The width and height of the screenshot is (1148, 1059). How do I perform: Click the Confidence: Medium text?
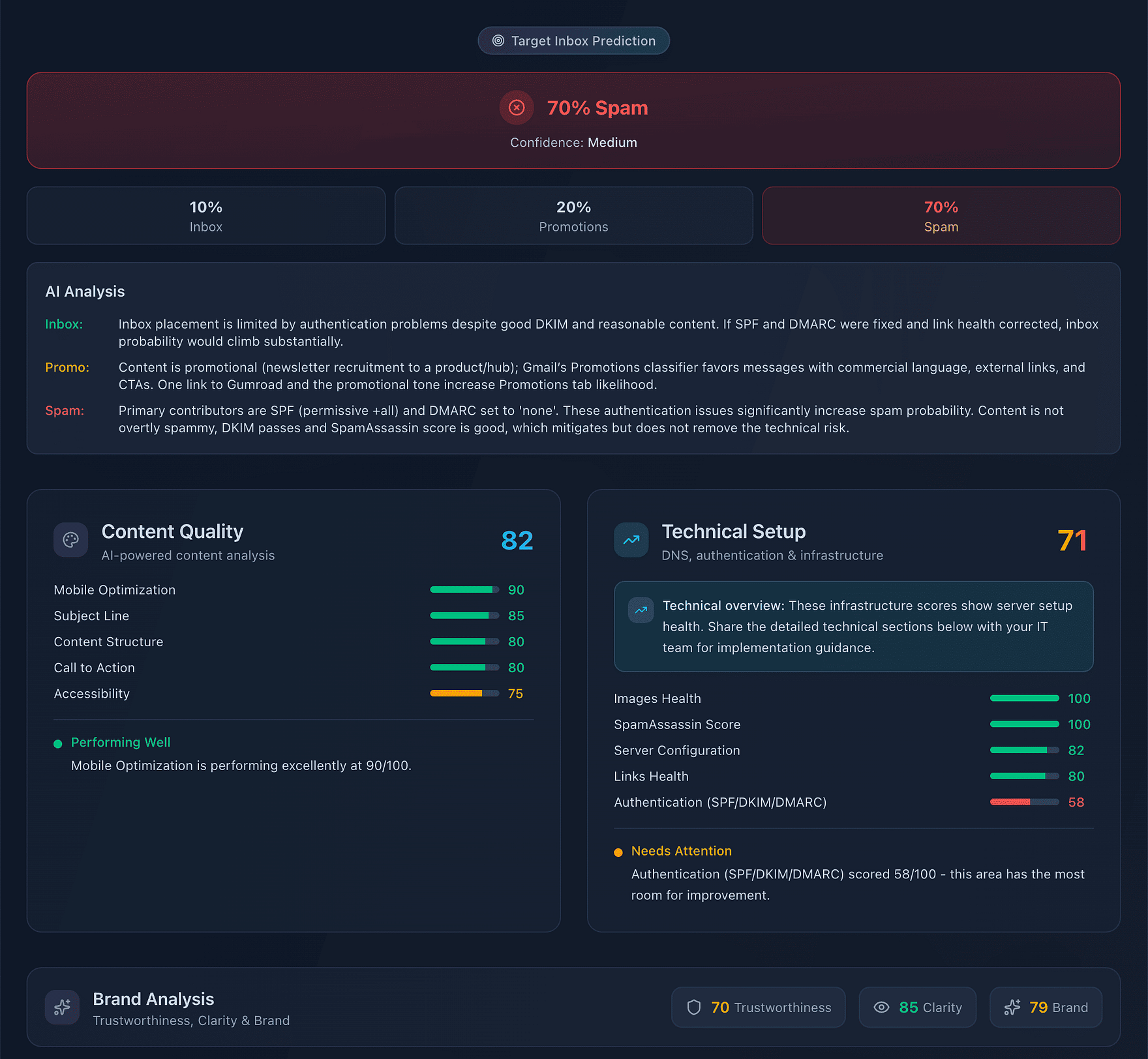(574, 142)
